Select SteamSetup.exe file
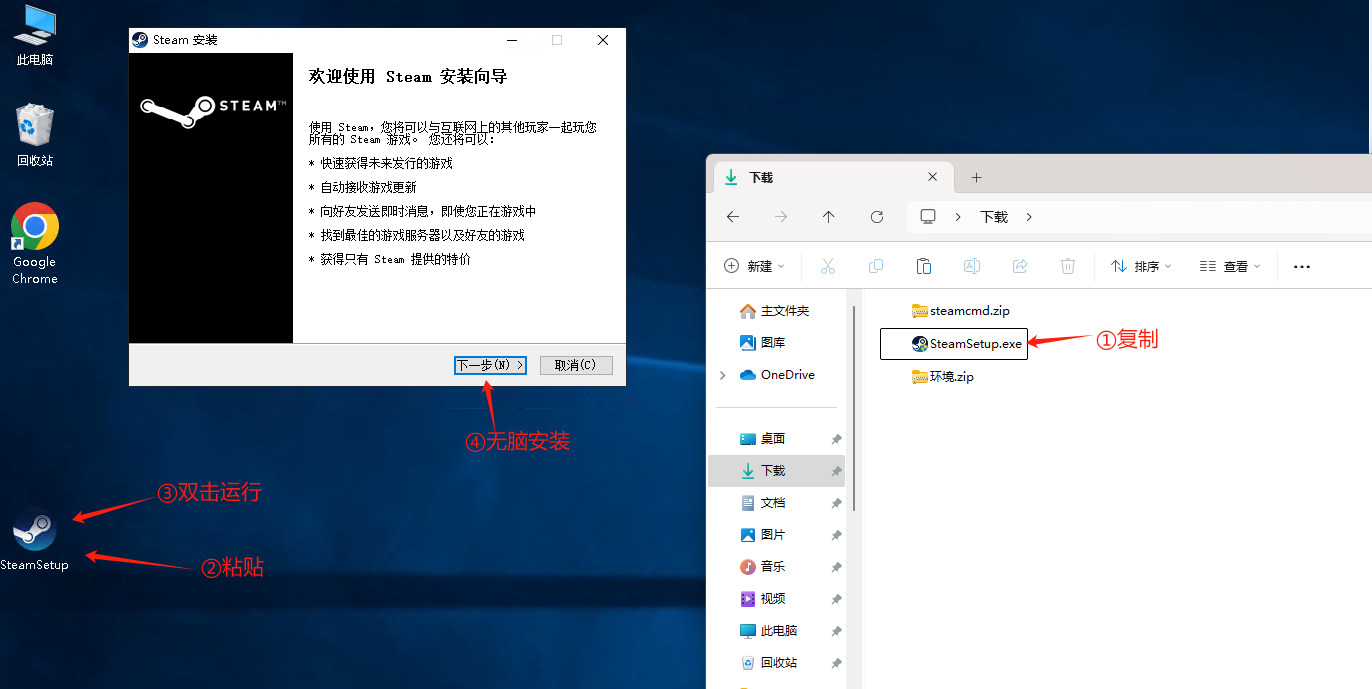The height and width of the screenshot is (689, 1372). click(954, 344)
